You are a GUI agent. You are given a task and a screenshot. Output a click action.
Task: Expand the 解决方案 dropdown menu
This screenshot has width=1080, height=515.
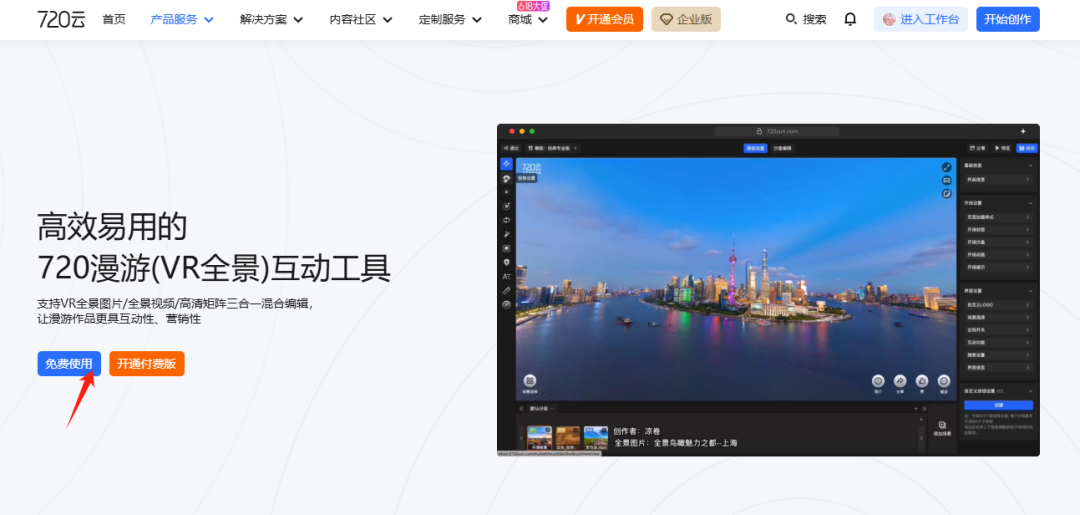271,19
